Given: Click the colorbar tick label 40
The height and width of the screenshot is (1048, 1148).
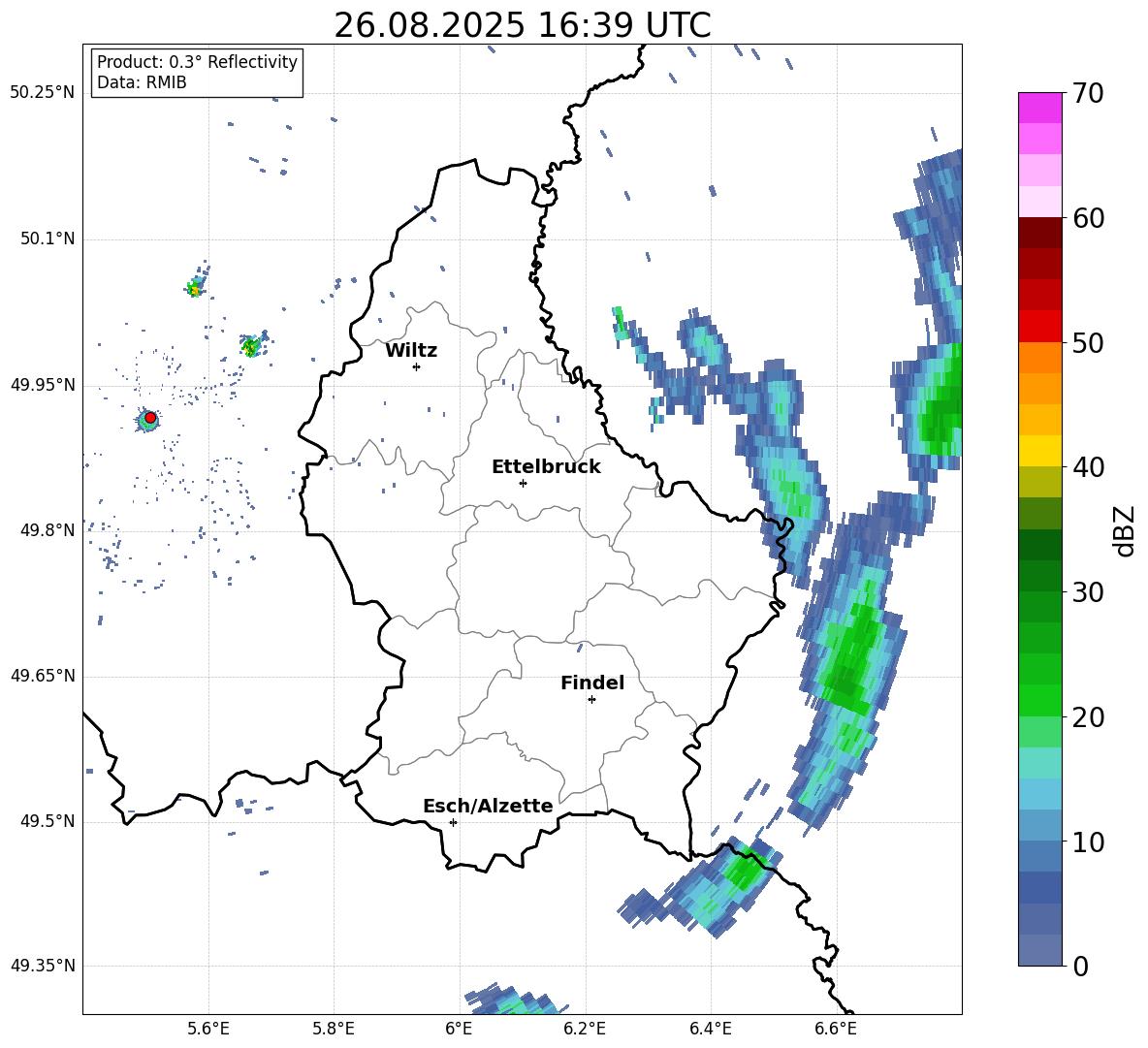Looking at the screenshot, I should (1089, 467).
